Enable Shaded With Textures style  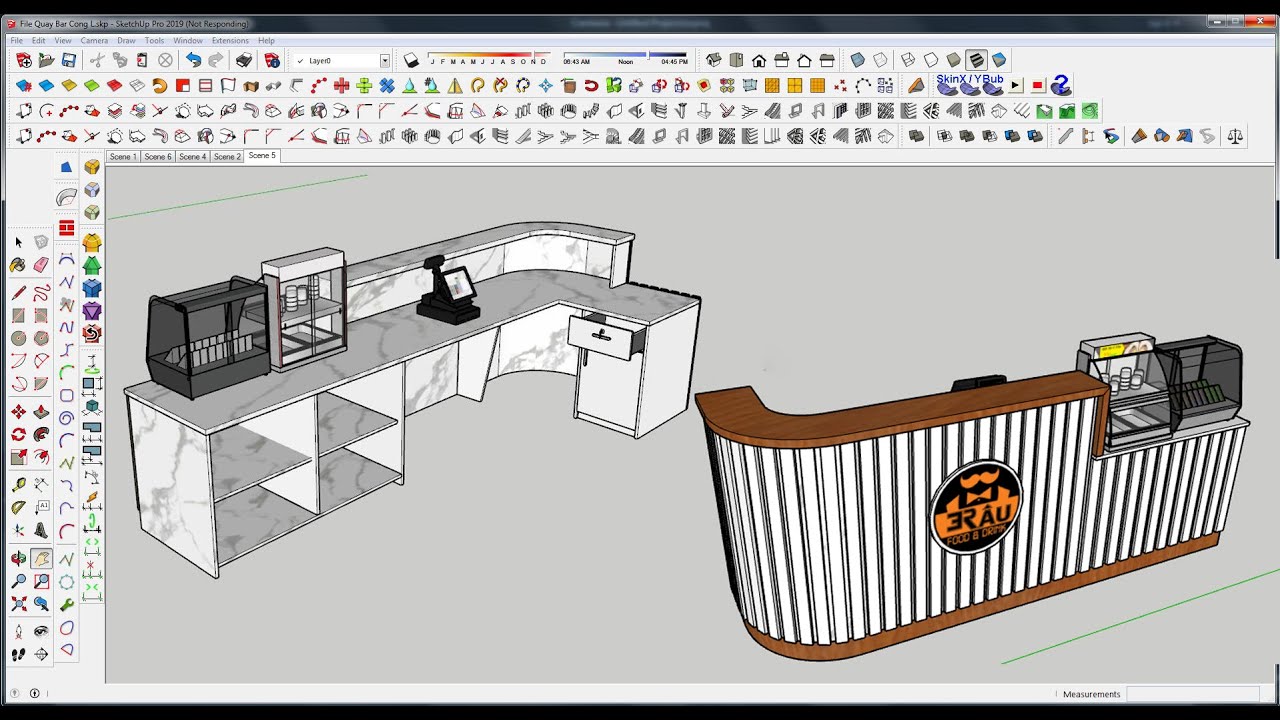click(977, 61)
